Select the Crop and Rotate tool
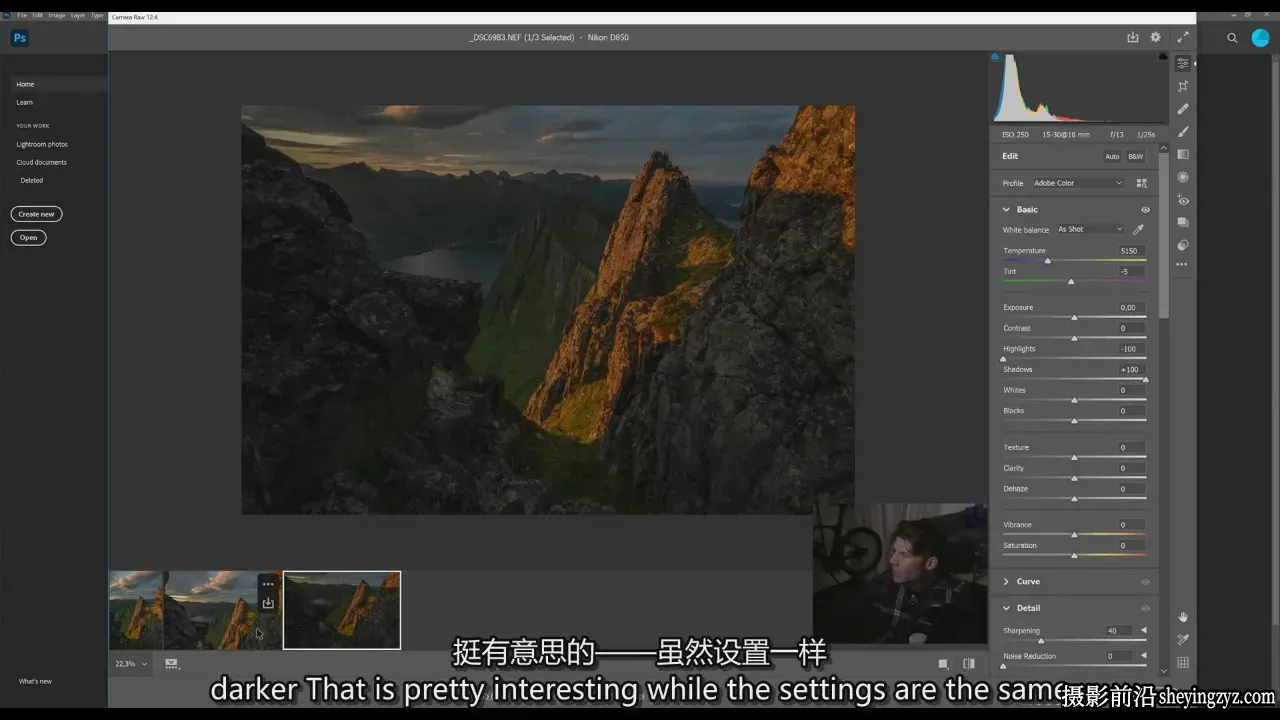 click(1183, 86)
